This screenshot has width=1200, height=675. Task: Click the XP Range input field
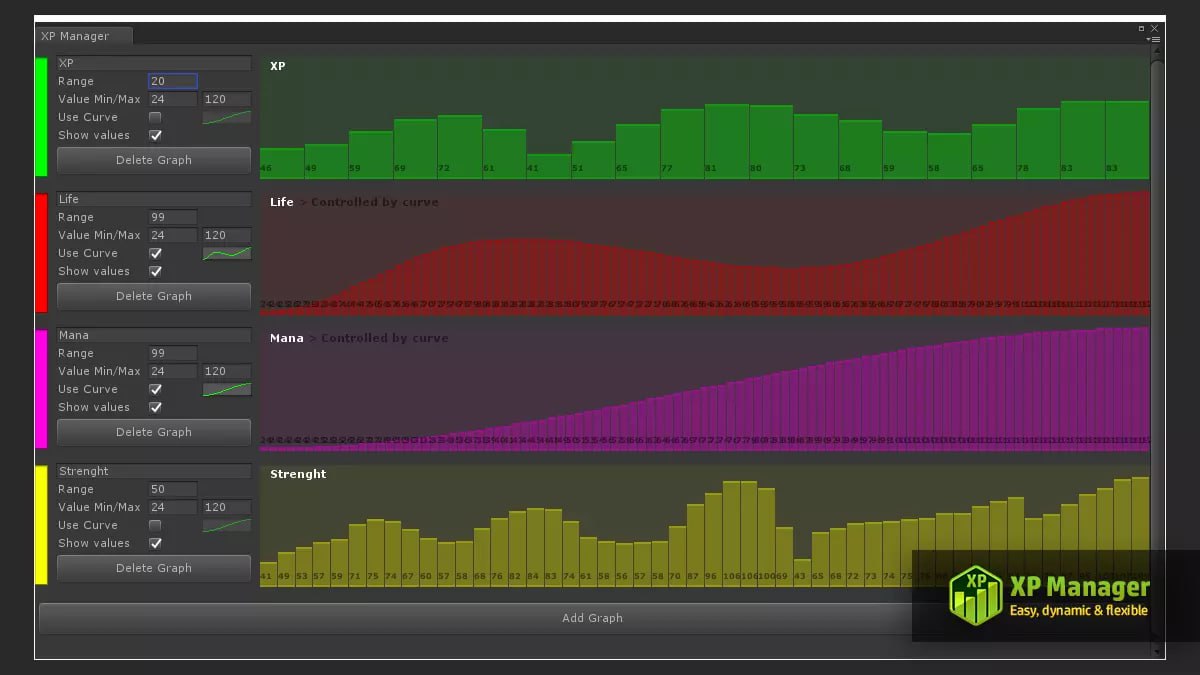(x=173, y=81)
